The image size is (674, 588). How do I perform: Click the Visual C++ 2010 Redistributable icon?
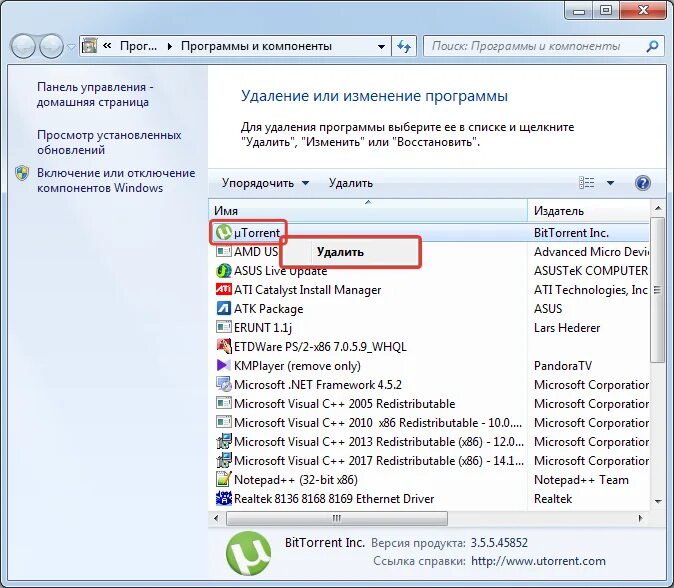click(x=224, y=422)
